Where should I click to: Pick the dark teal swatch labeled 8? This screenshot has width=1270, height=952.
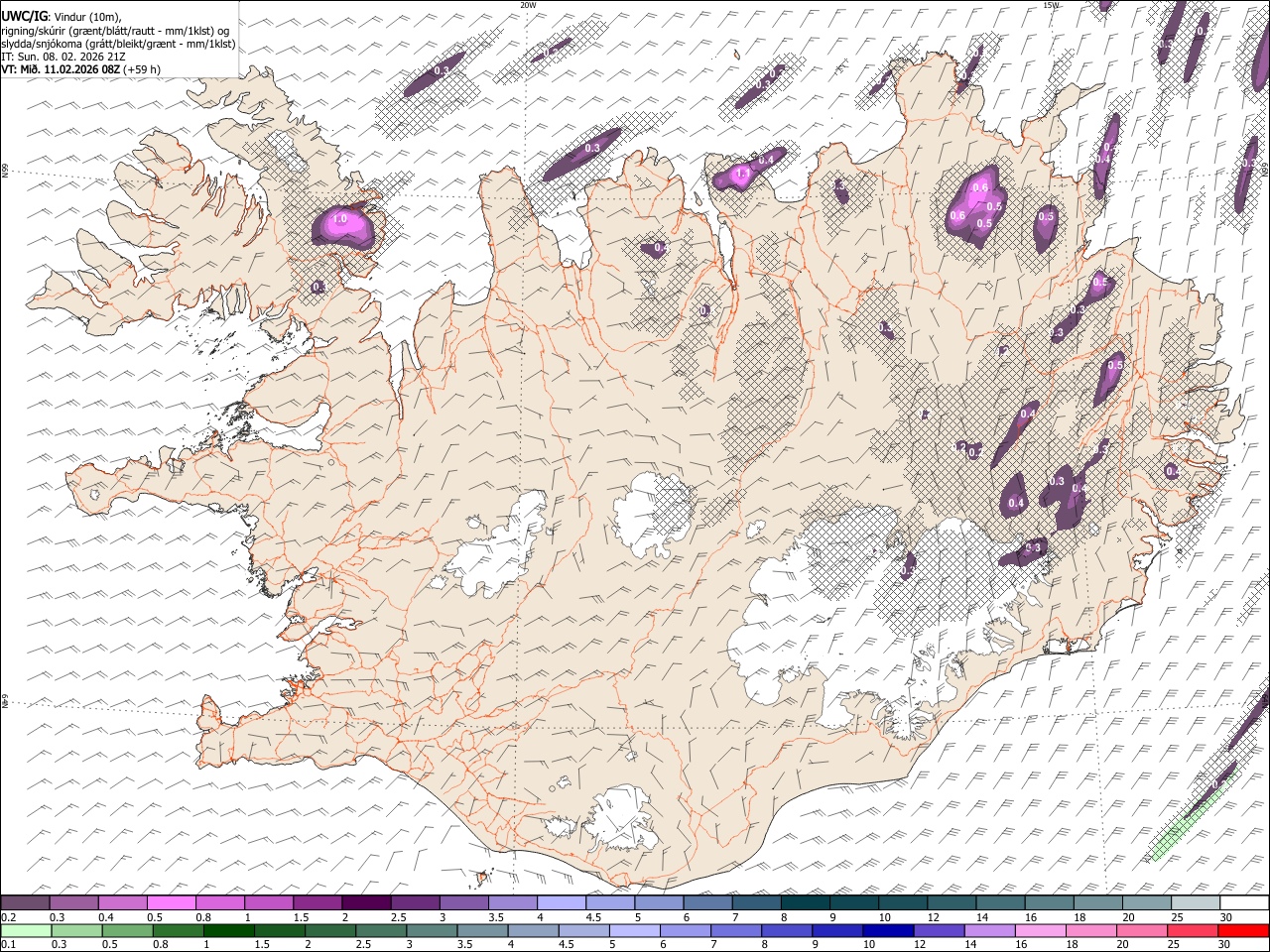click(x=806, y=903)
